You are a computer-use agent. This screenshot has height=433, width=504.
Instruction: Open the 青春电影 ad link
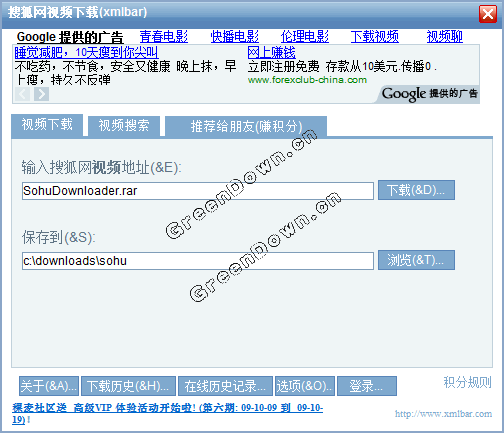(x=164, y=37)
